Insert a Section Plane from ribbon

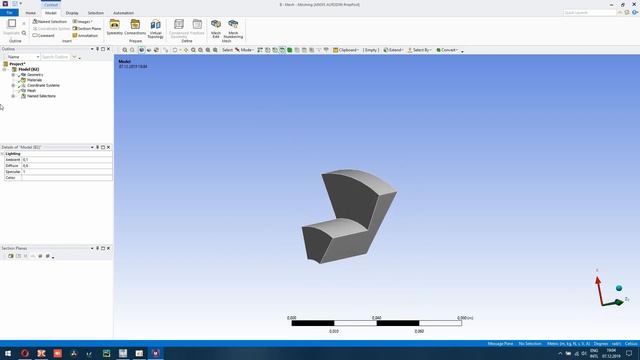point(87,29)
